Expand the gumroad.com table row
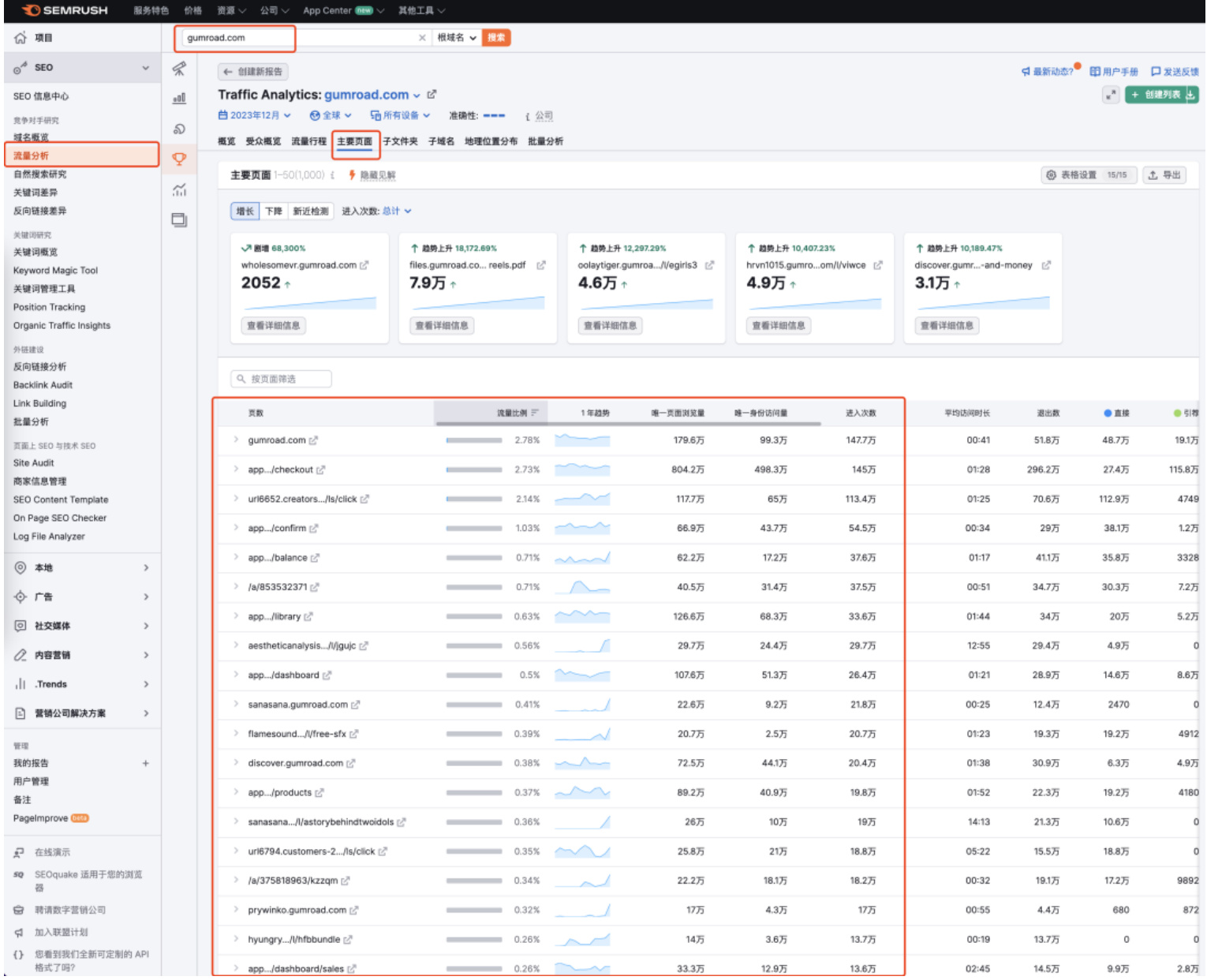Viewport: 1207px width, 980px height. click(x=236, y=440)
